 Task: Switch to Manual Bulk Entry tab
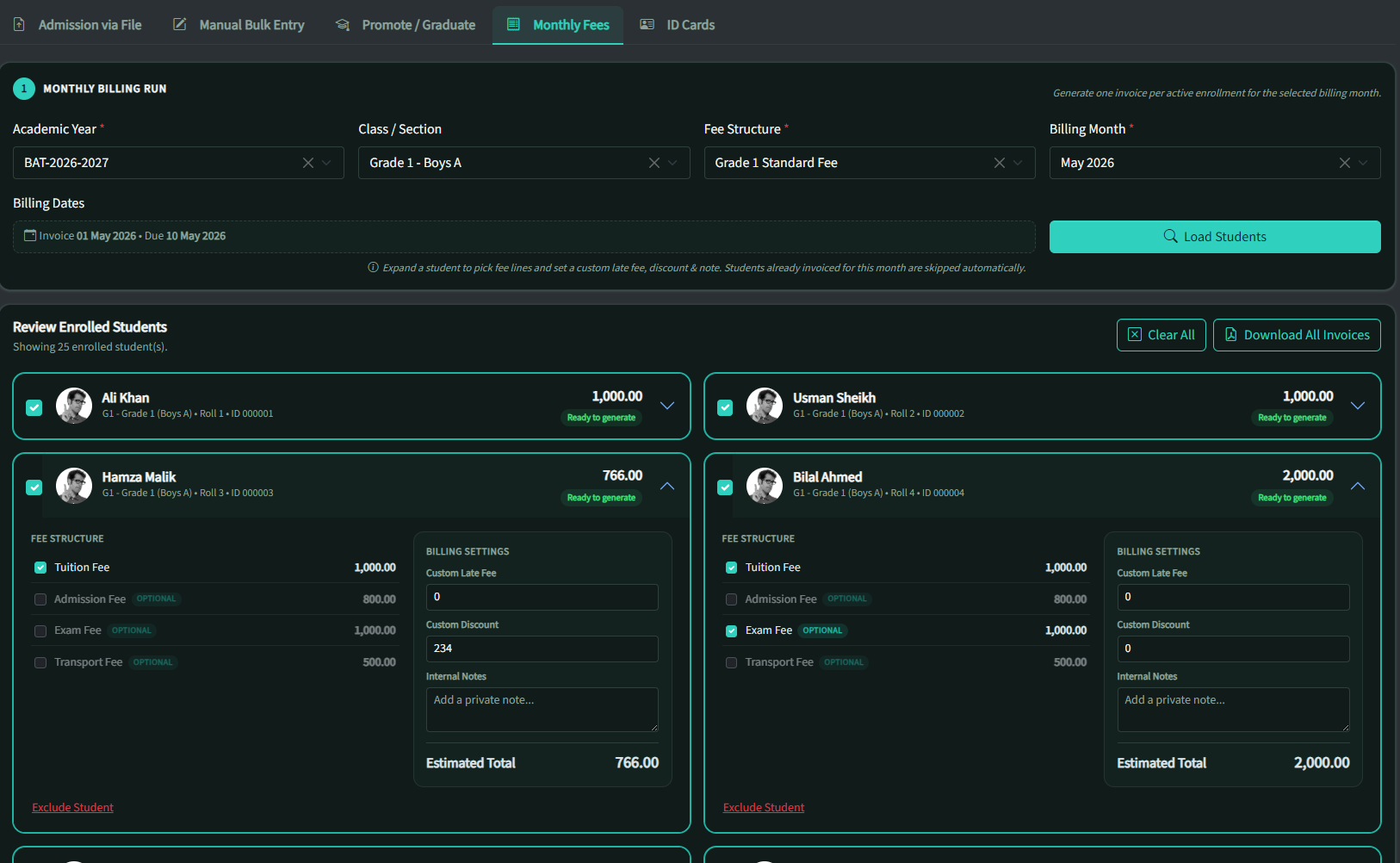point(239,25)
